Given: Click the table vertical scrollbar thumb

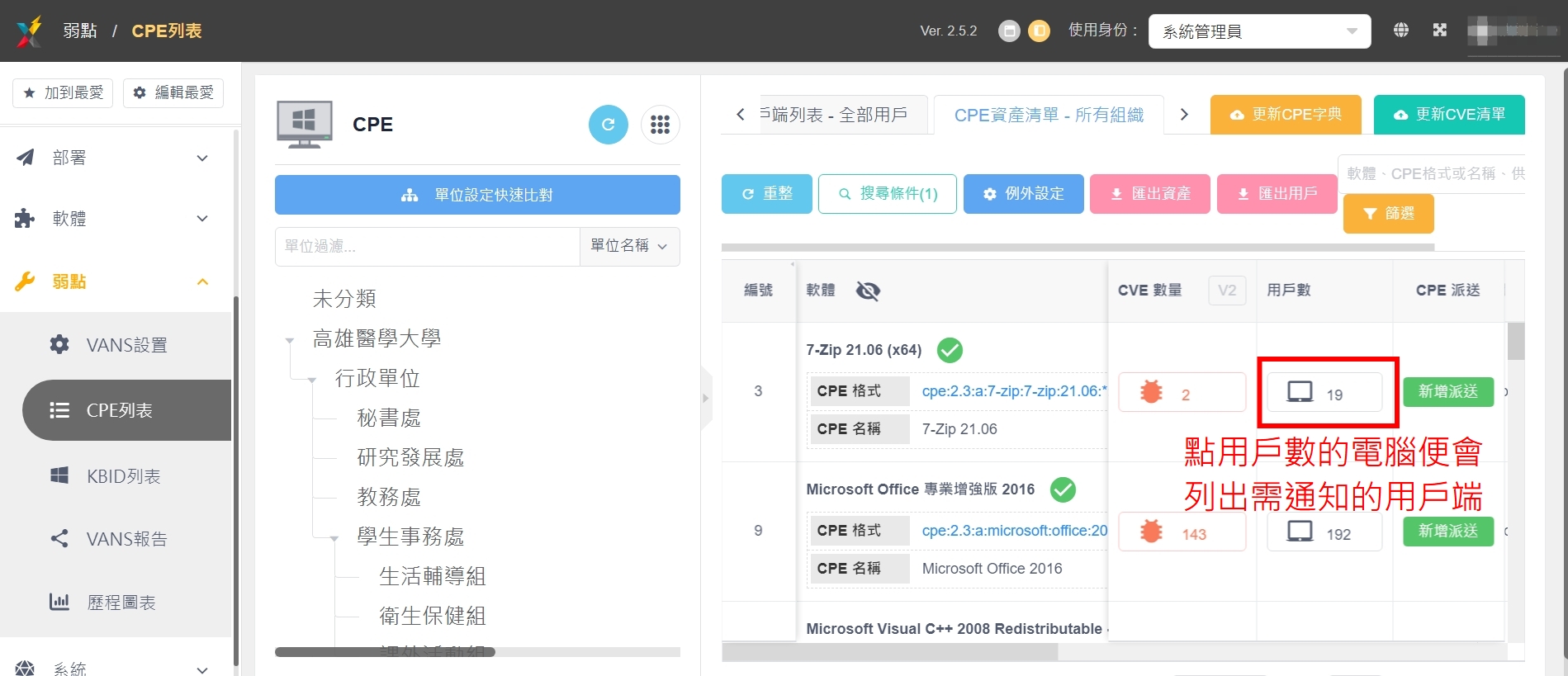Looking at the screenshot, I should click(1516, 341).
